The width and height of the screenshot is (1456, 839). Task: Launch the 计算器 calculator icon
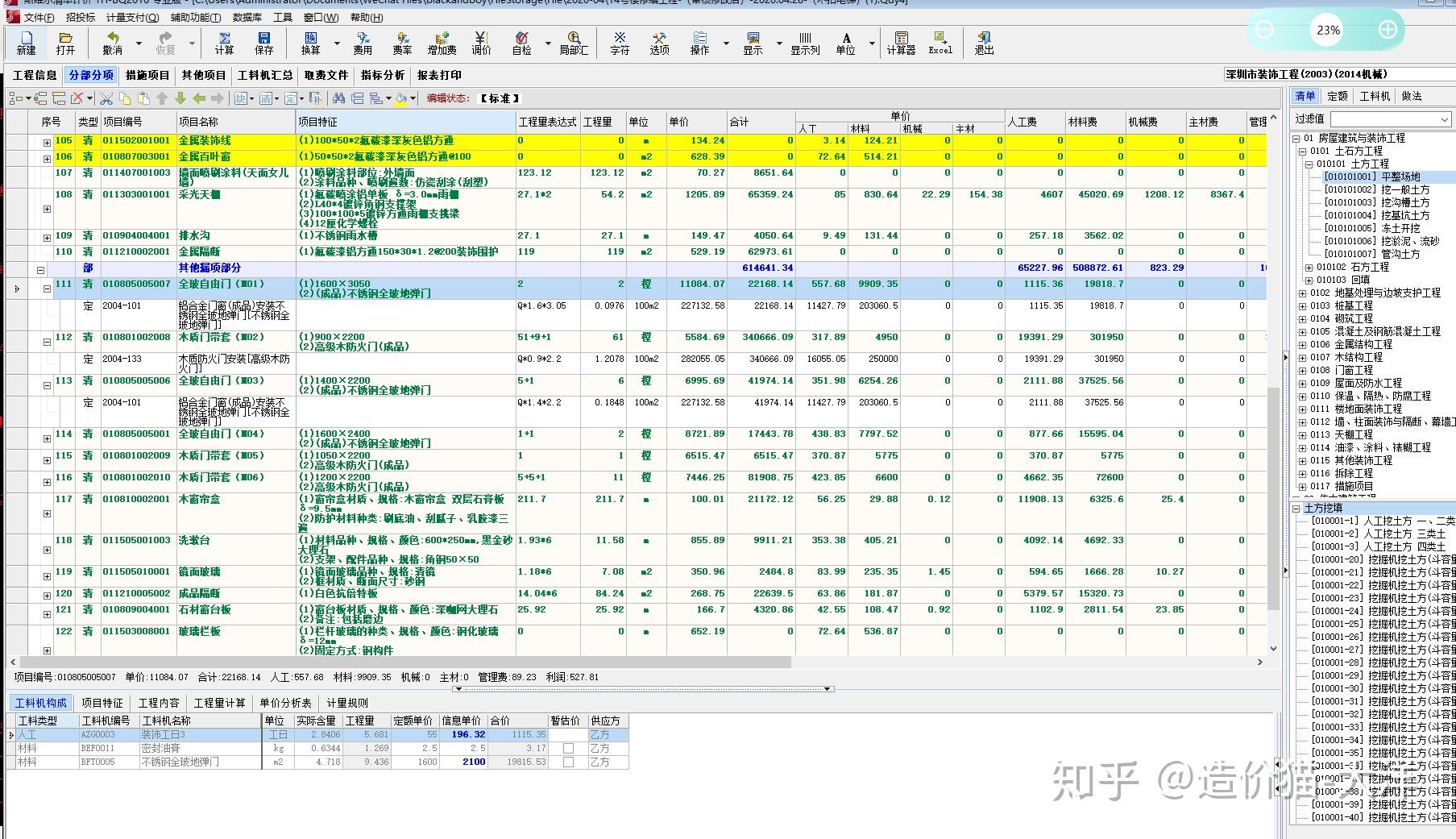click(x=900, y=44)
